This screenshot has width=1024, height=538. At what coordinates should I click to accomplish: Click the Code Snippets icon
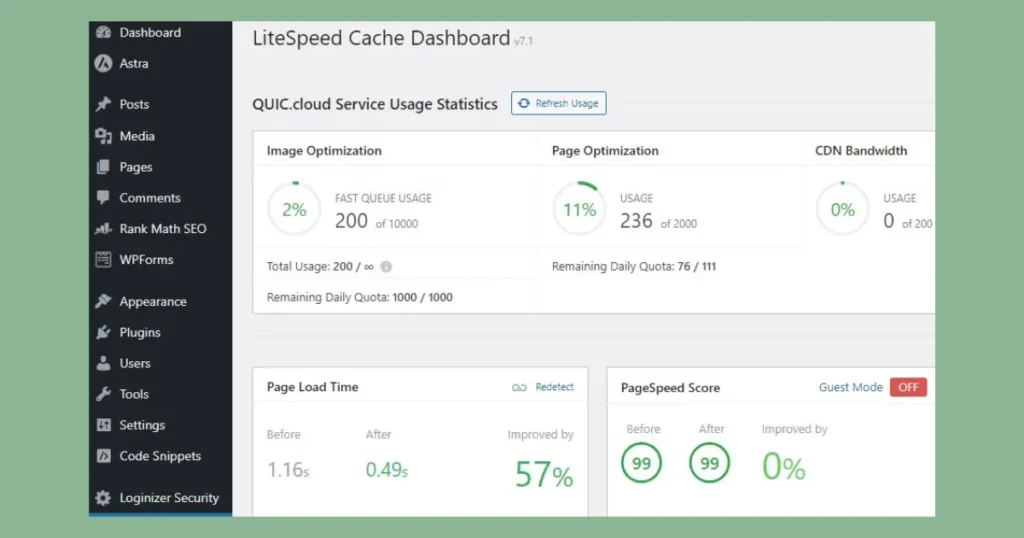[x=103, y=456]
